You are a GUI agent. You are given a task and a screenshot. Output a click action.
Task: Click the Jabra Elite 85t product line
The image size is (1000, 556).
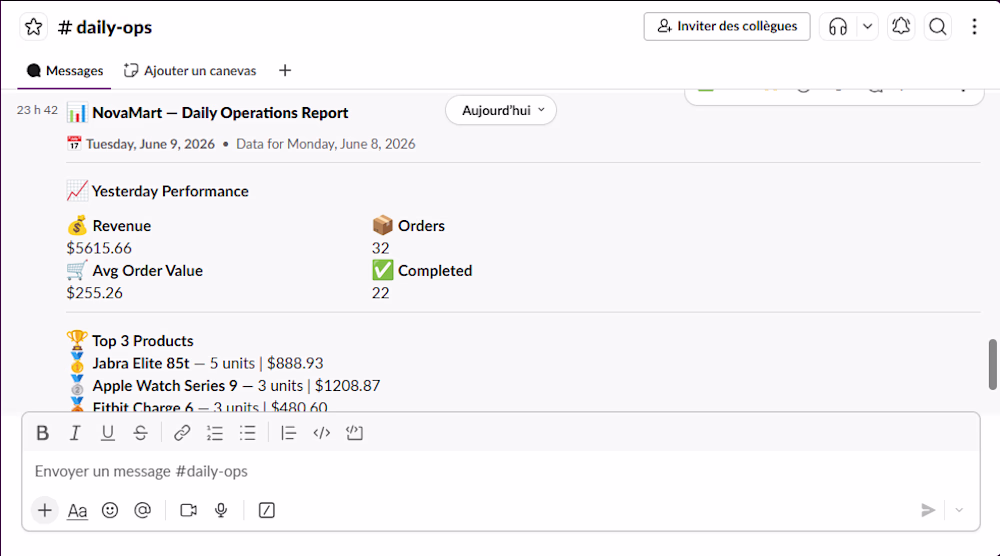207,363
